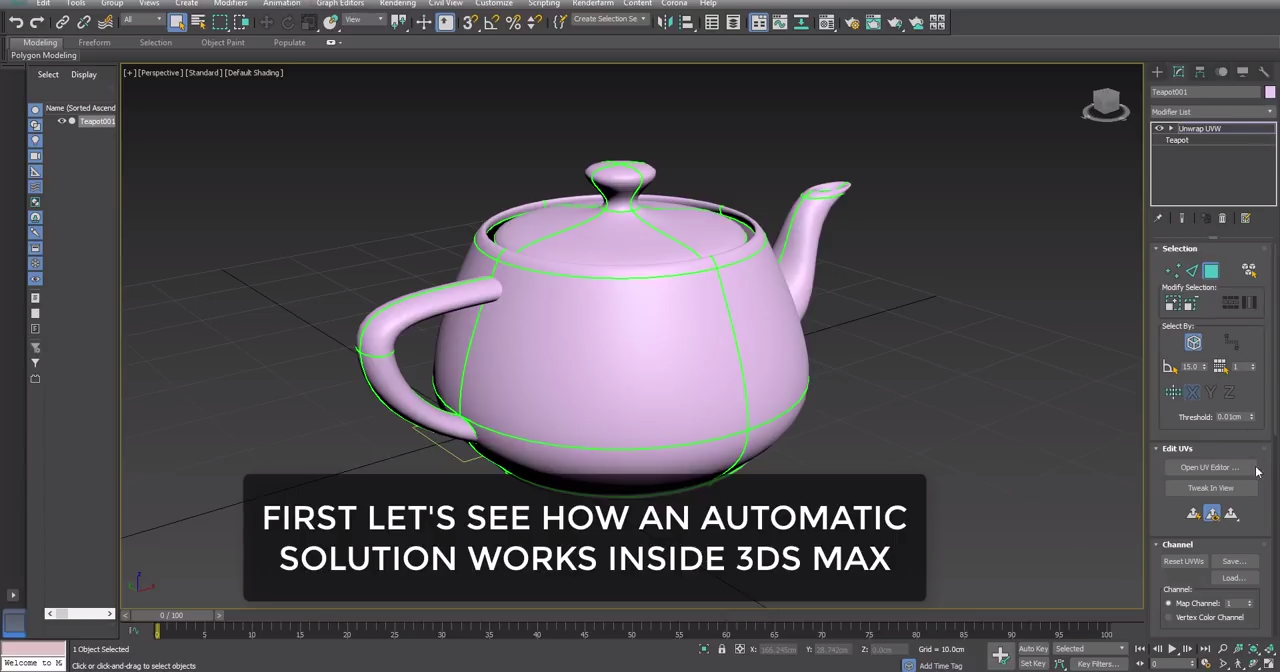
Task: Select the Map Channel radio button
Action: pyautogui.click(x=1168, y=603)
